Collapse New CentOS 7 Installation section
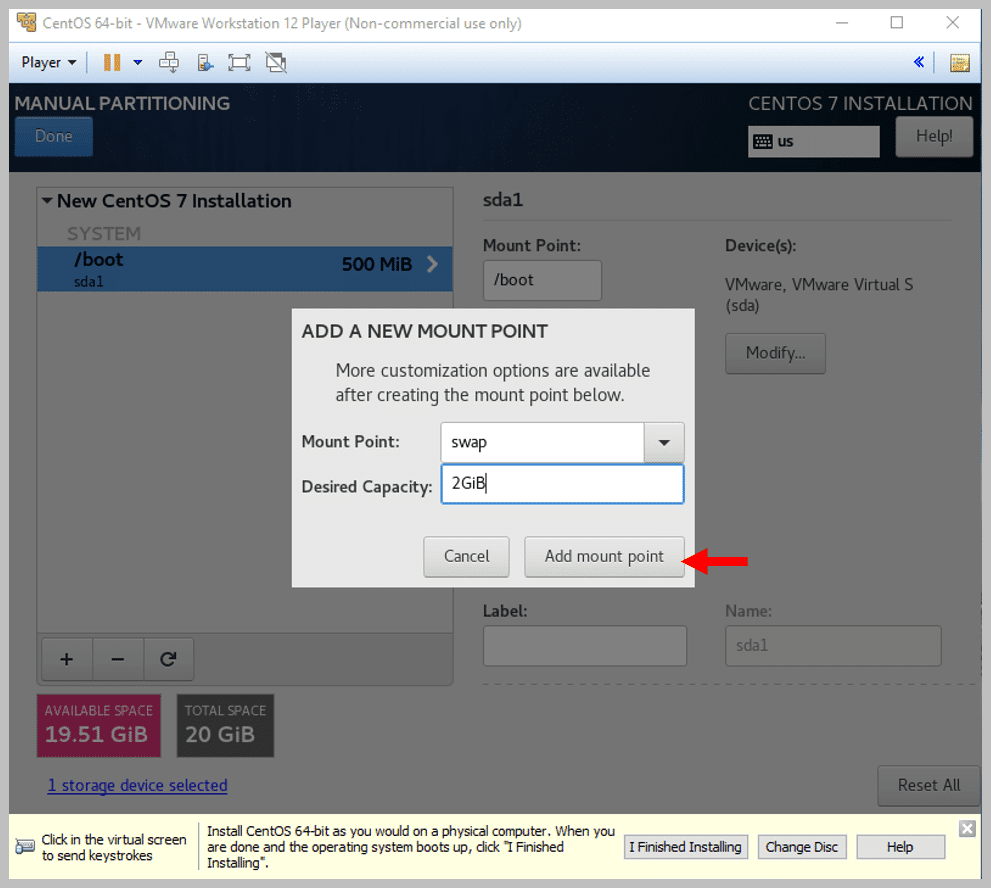Screen dimensions: 991x888 pos(47,201)
